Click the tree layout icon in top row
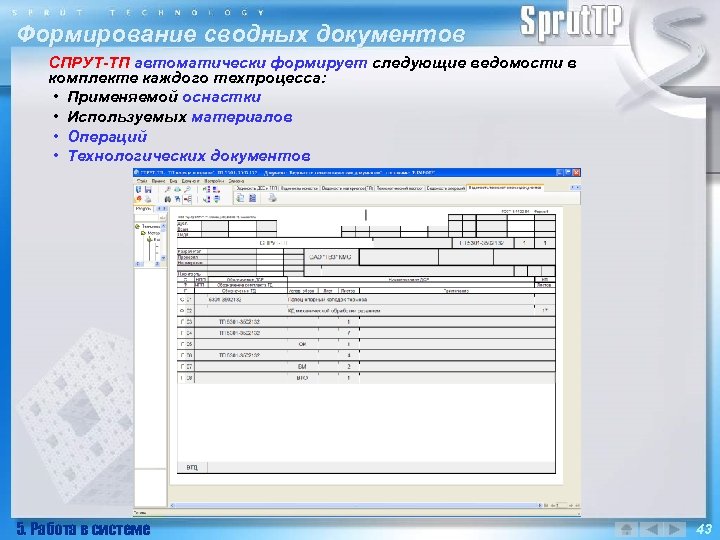The height and width of the screenshot is (540, 720). pyautogui.click(x=207, y=189)
